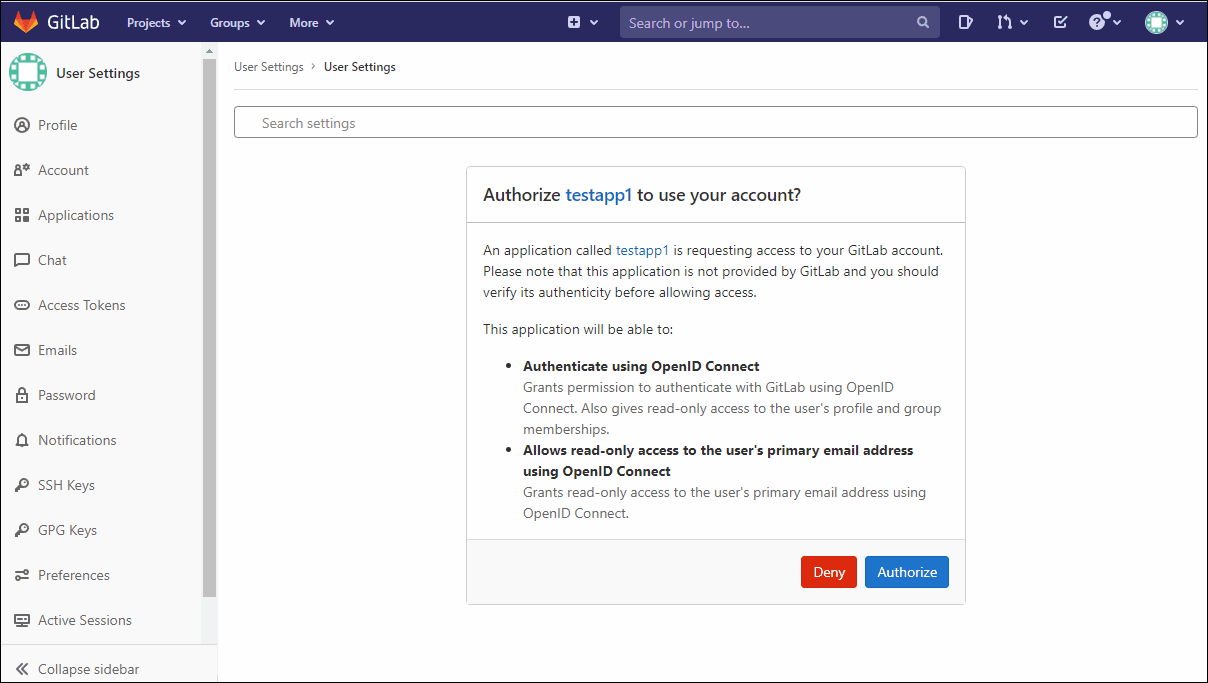Open the Active Sessions page

(85, 620)
